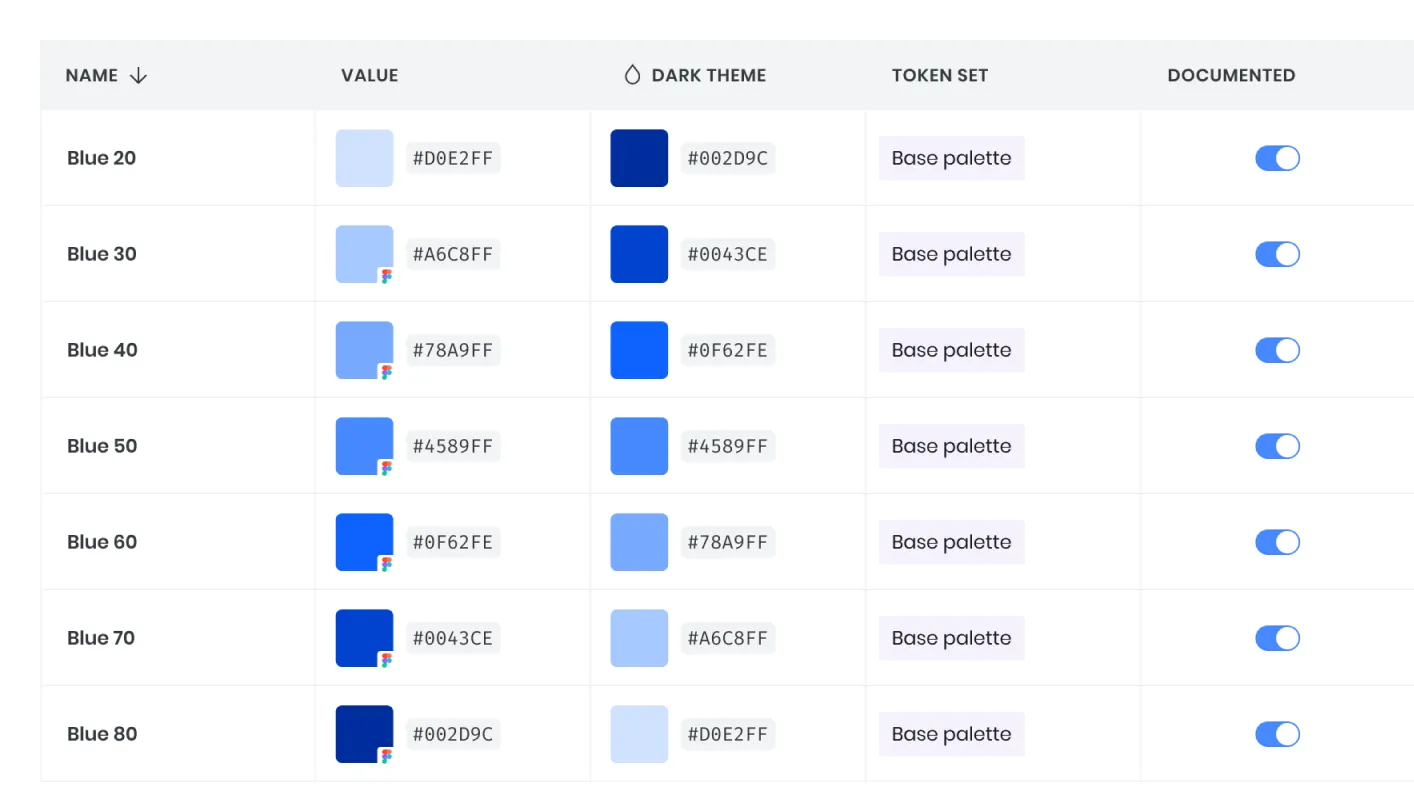Click the TOKEN SET column header
The height and width of the screenshot is (798, 1414).
tap(940, 75)
